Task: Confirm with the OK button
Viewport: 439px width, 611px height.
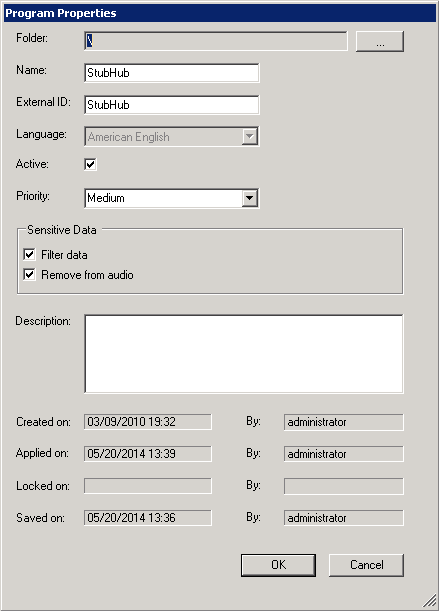Action: click(x=278, y=565)
